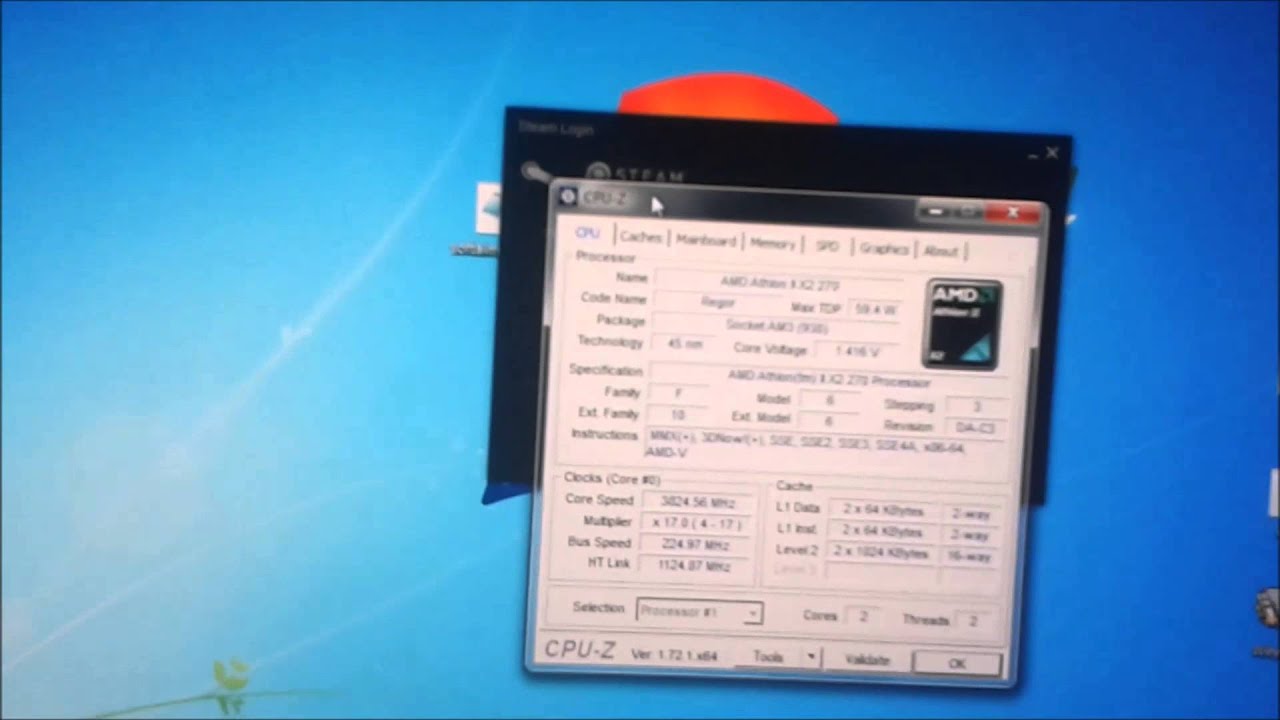Click the AMD Athlon II processor logo
The height and width of the screenshot is (720, 1280).
(963, 324)
